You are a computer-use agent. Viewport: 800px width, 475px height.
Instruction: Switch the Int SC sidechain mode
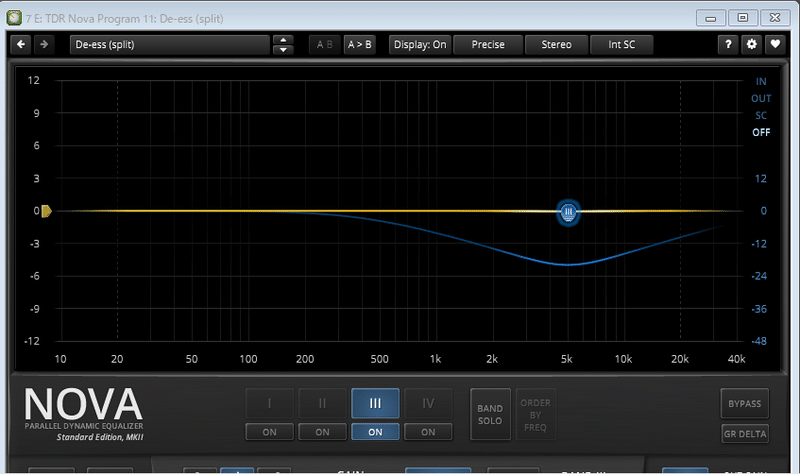pos(621,44)
